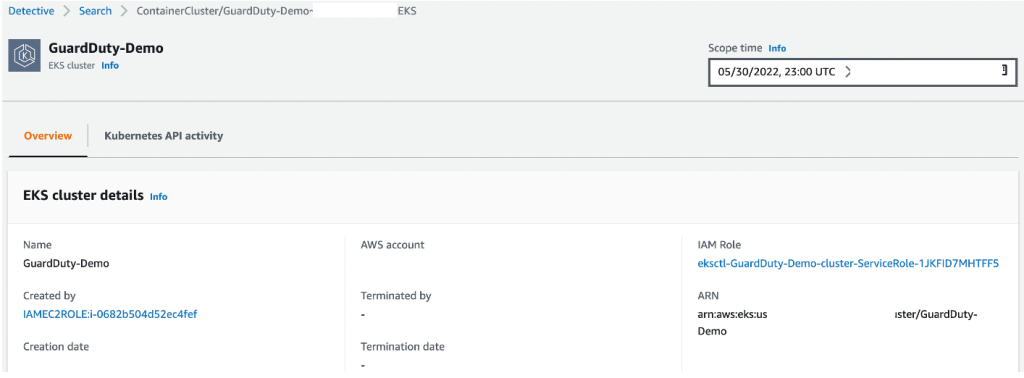Screen dimensions: 1024x378
Task: Click the IAM Role label
Action: click(x=719, y=245)
